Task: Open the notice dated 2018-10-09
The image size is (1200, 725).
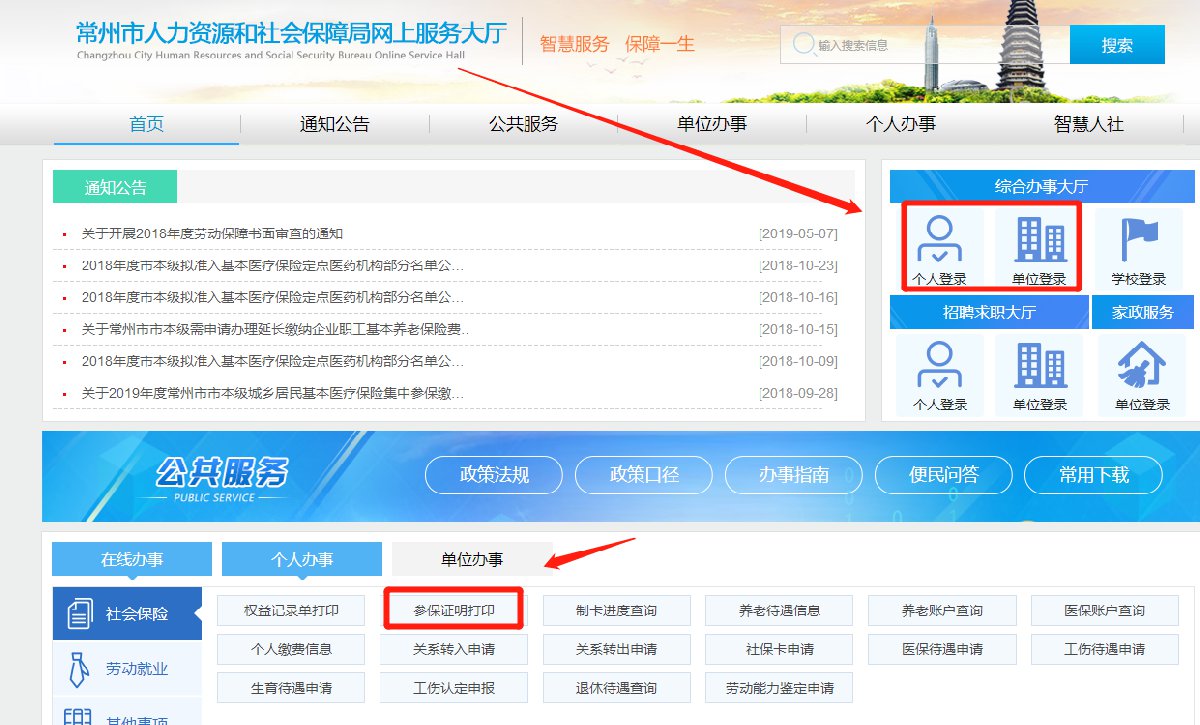Action: [273, 361]
